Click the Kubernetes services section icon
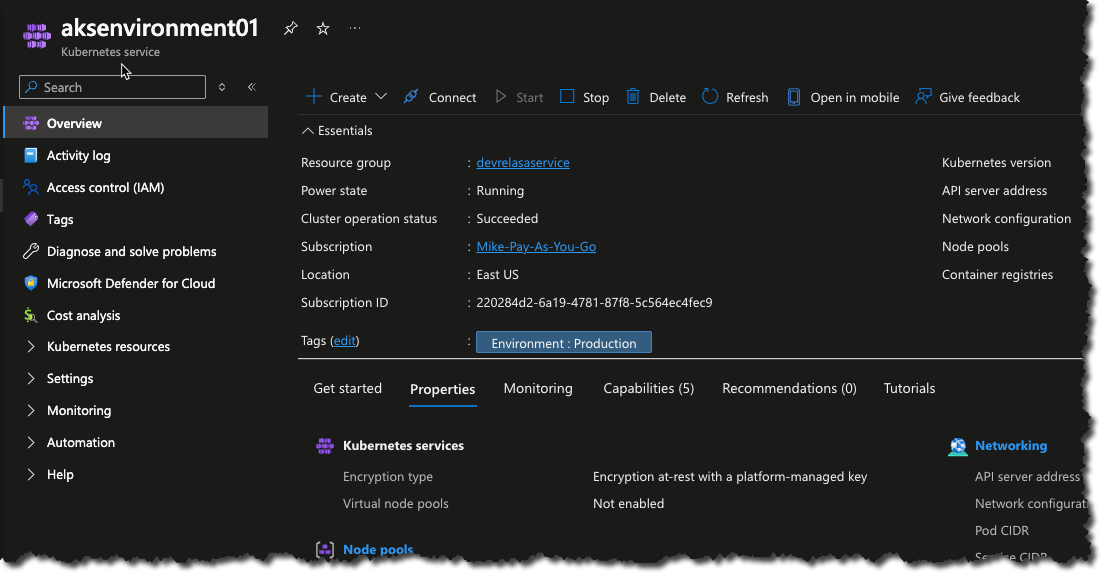Screen dimensions: 1102x573 pyautogui.click(x=325, y=446)
